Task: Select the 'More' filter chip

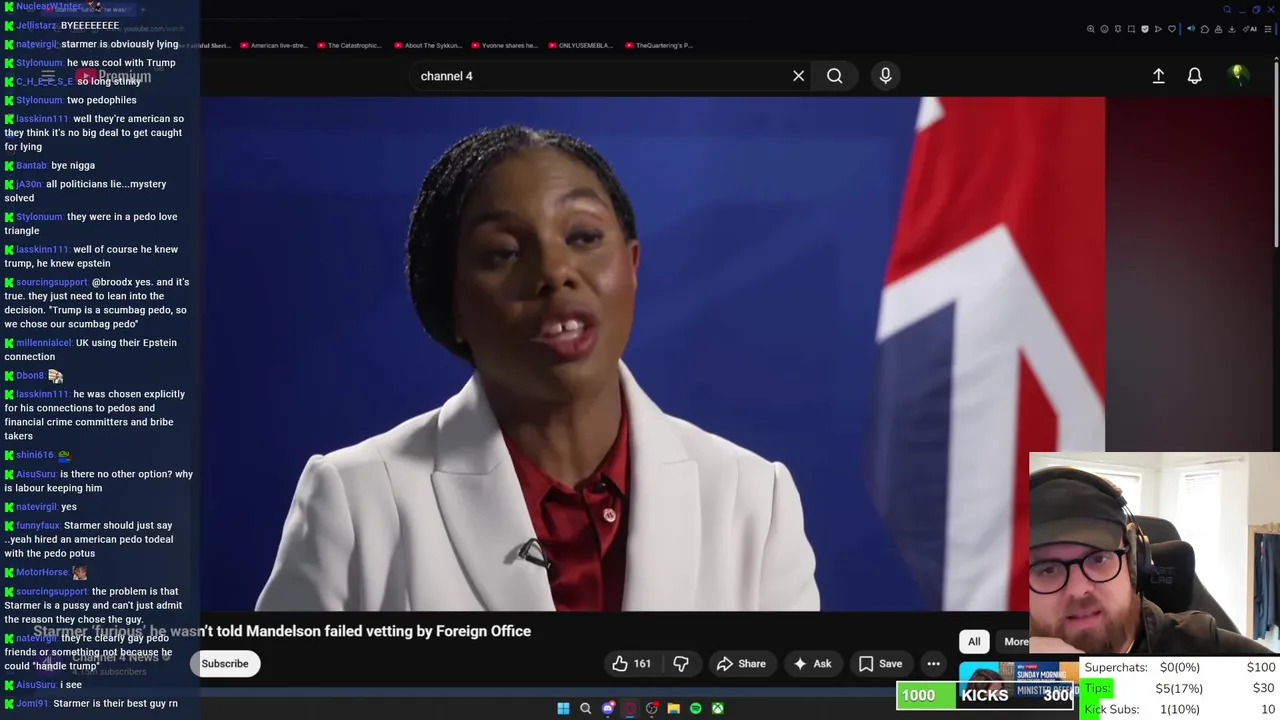Action: point(1014,642)
